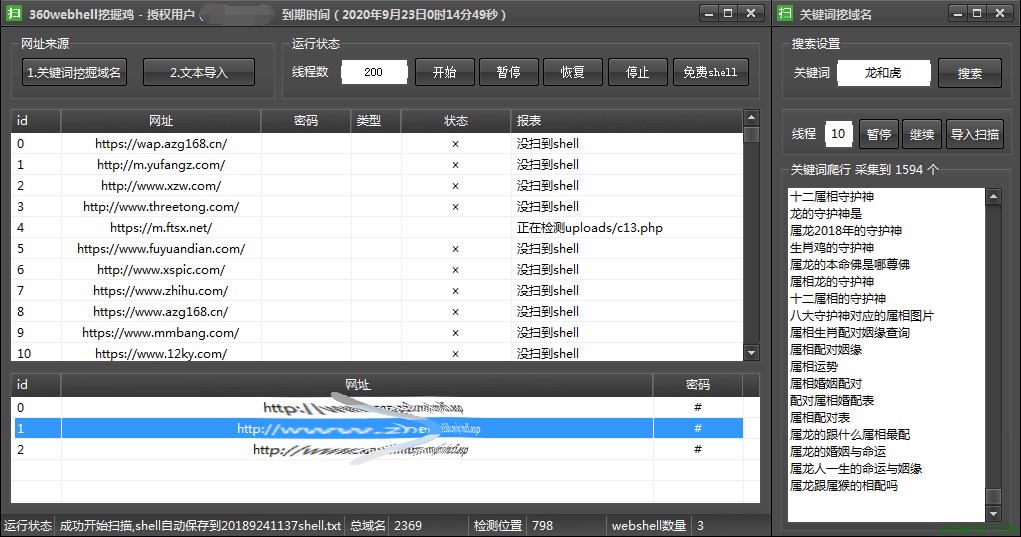Select keyword 属龙跟属猴的相配吗

pos(843,486)
